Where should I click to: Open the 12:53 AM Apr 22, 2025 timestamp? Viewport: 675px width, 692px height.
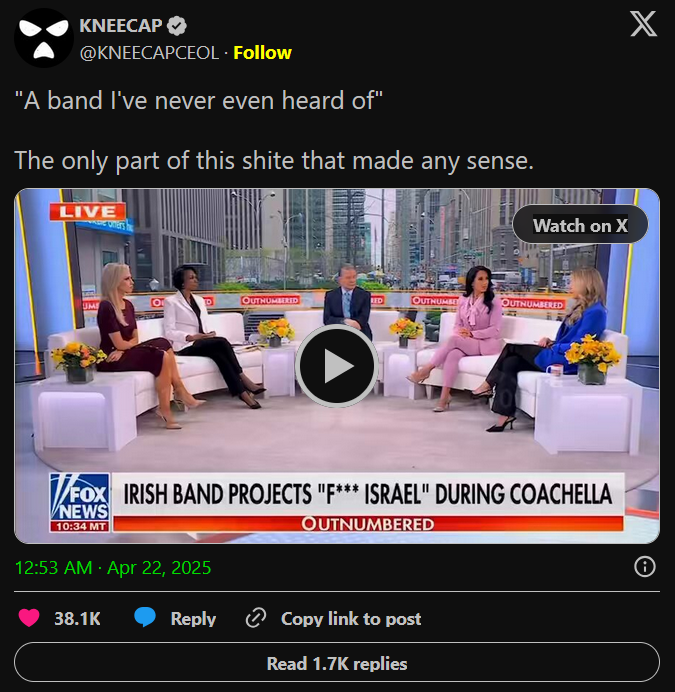click(x=113, y=568)
